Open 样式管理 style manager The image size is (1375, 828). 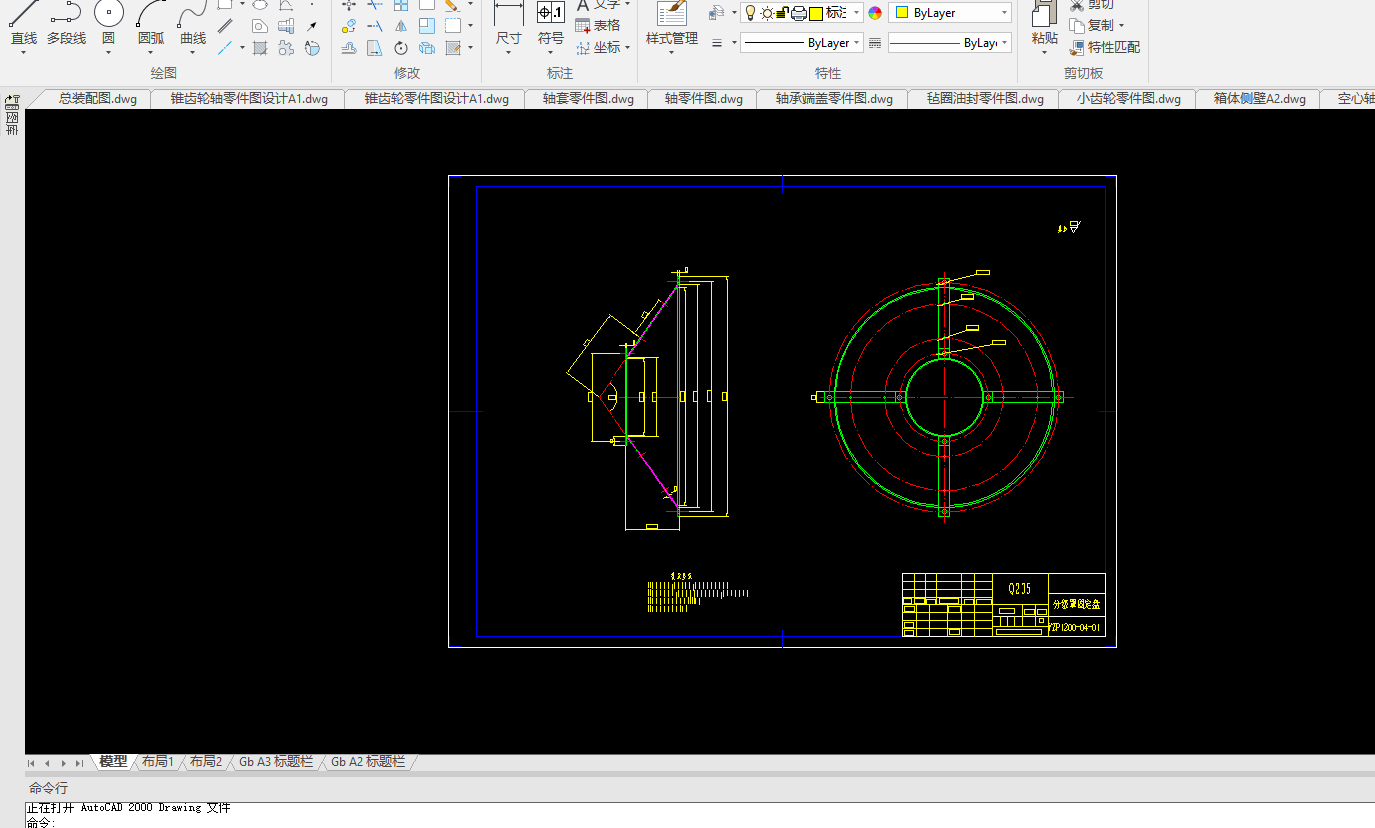point(672,24)
